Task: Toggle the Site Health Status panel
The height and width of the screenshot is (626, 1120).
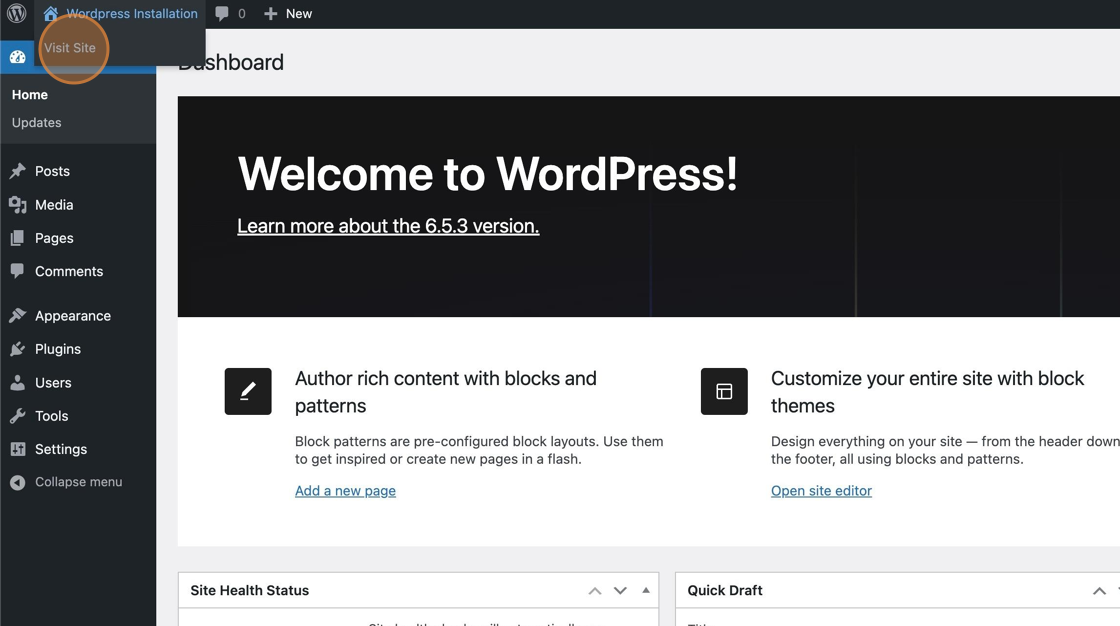Action: (646, 590)
